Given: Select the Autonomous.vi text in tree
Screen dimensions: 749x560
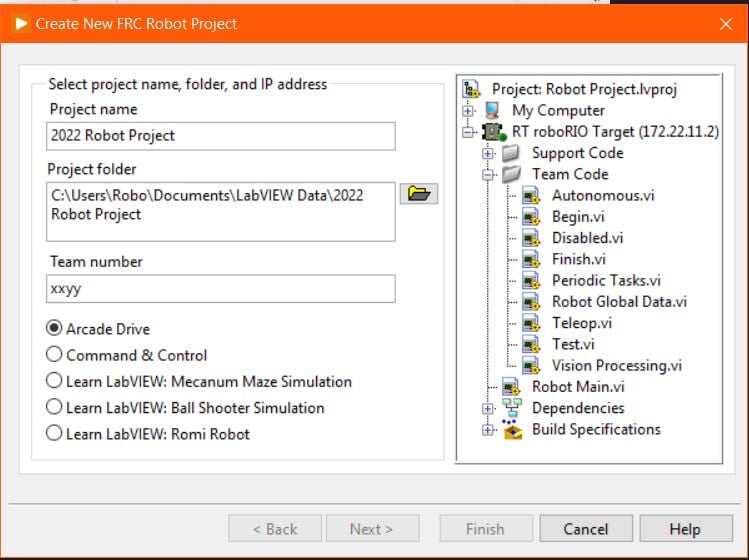Looking at the screenshot, I should click(603, 195).
